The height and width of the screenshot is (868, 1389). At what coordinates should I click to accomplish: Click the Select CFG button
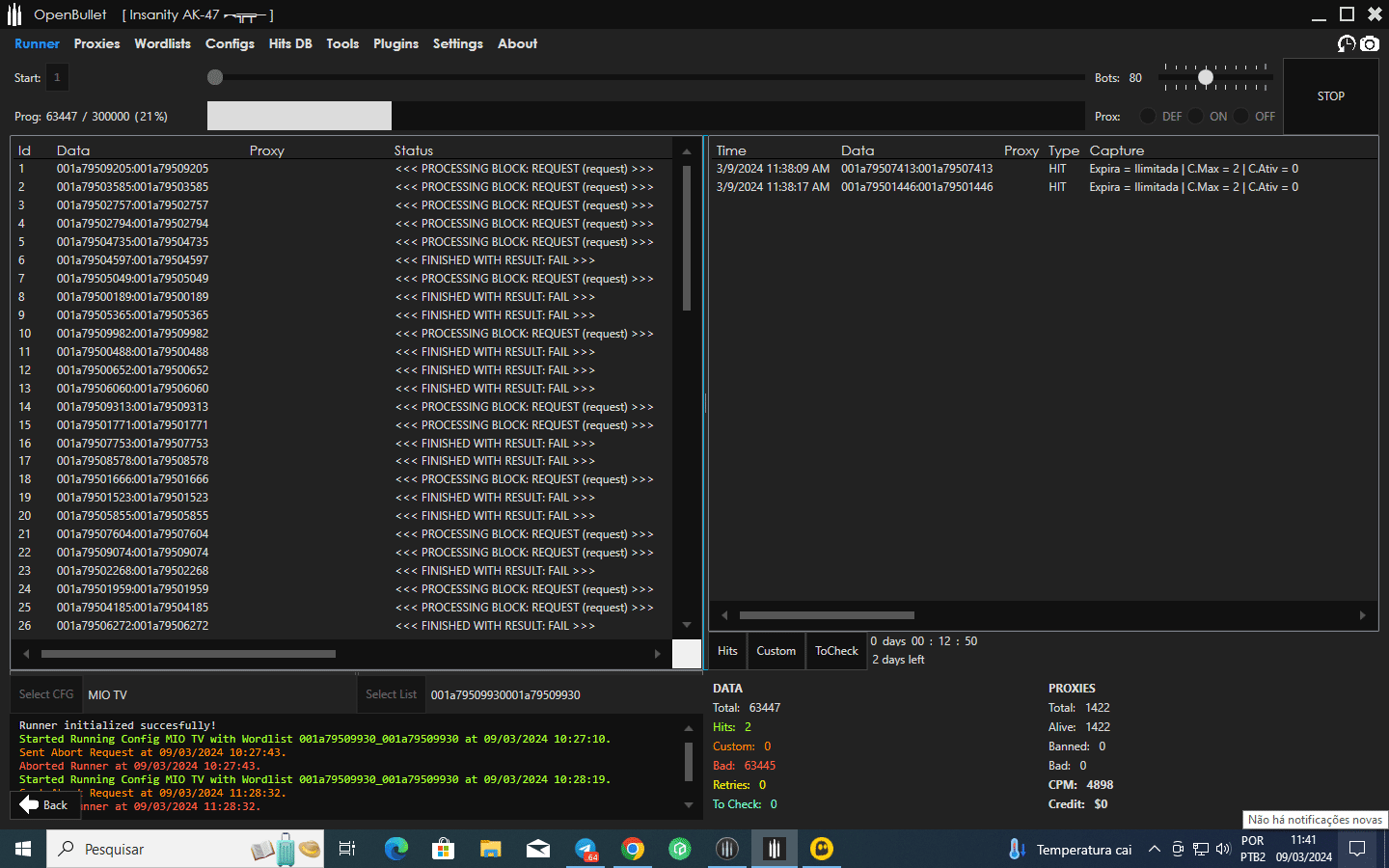click(x=46, y=694)
